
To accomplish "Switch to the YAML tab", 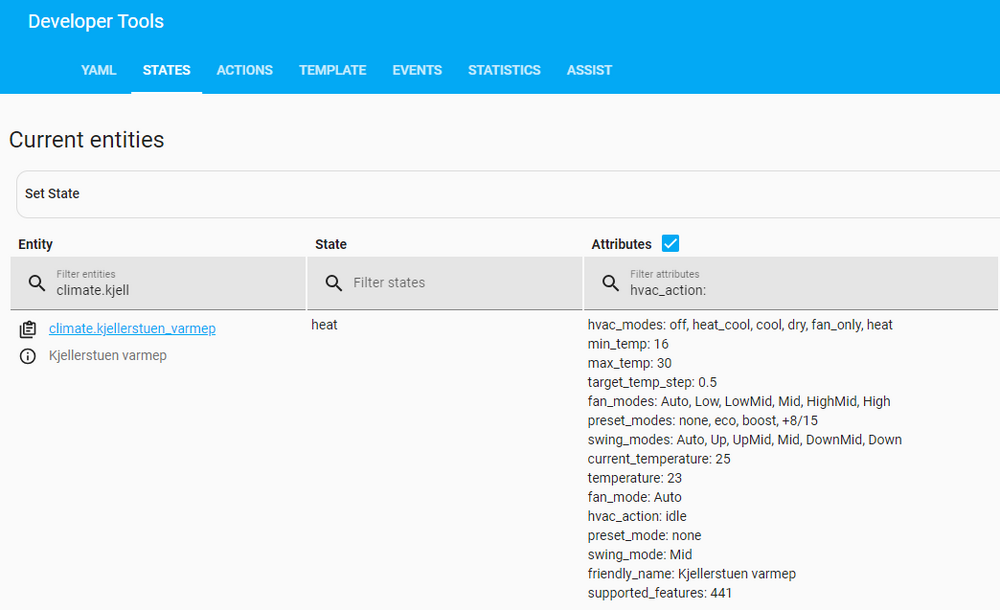I will pos(99,70).
